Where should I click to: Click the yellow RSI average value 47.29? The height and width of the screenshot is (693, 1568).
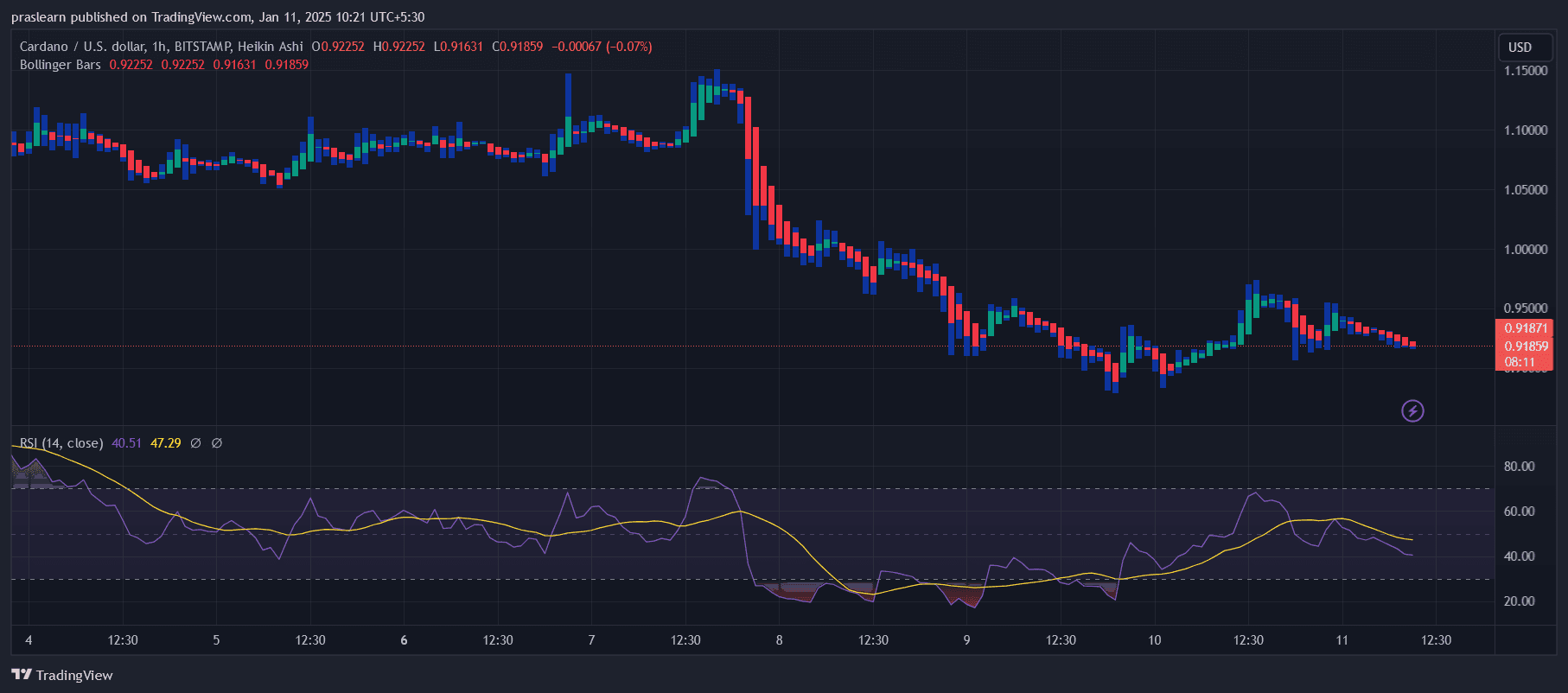[165, 443]
